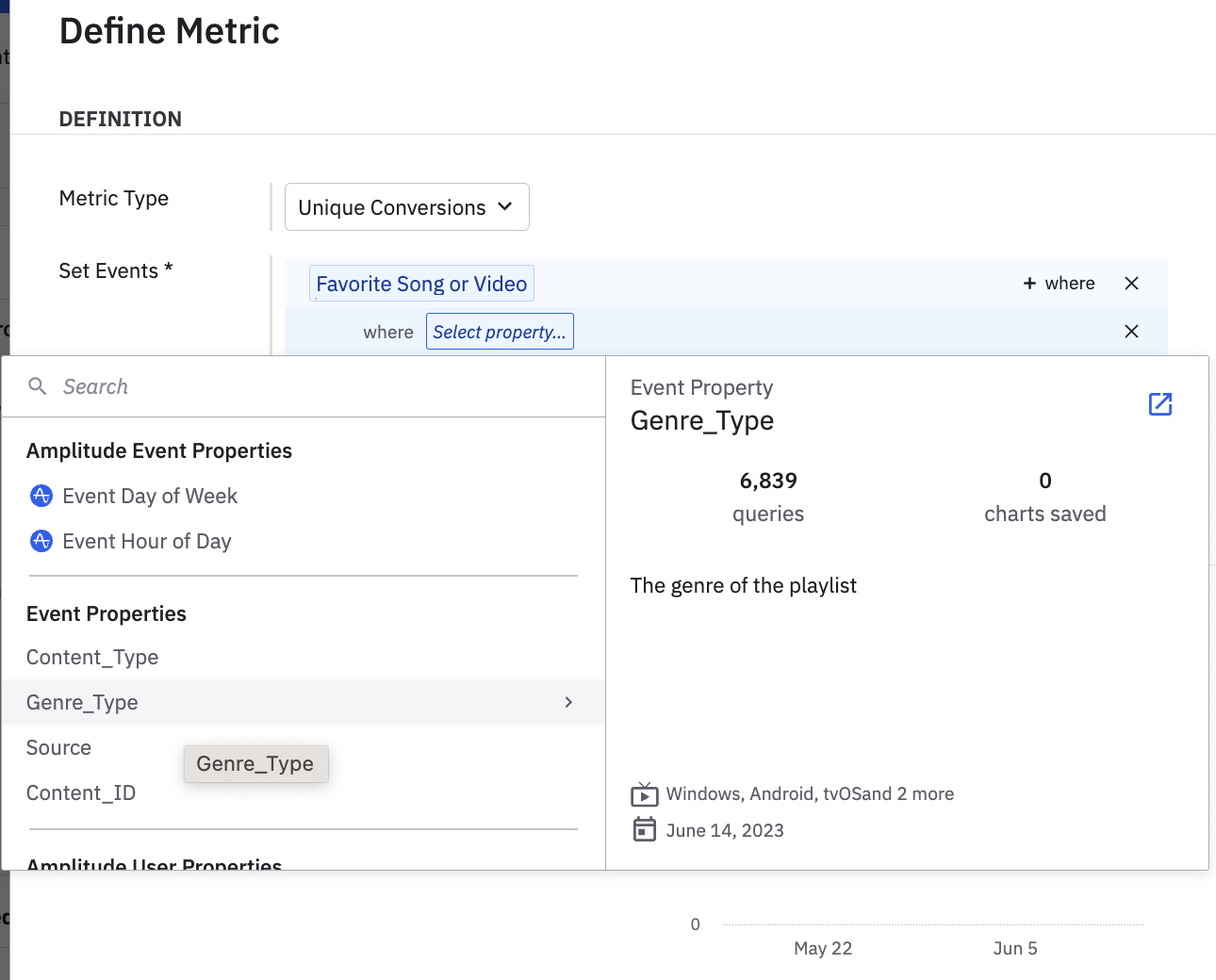
Task: Remove the Favorite Song or Video event
Action: 1131,284
